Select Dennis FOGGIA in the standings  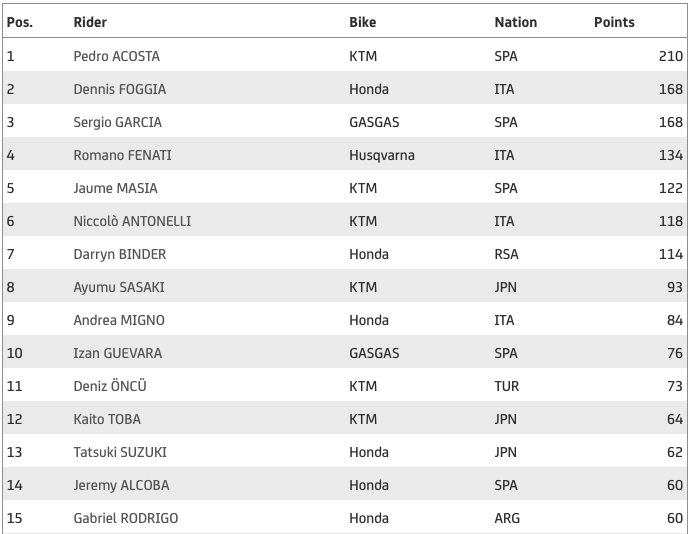(120, 89)
